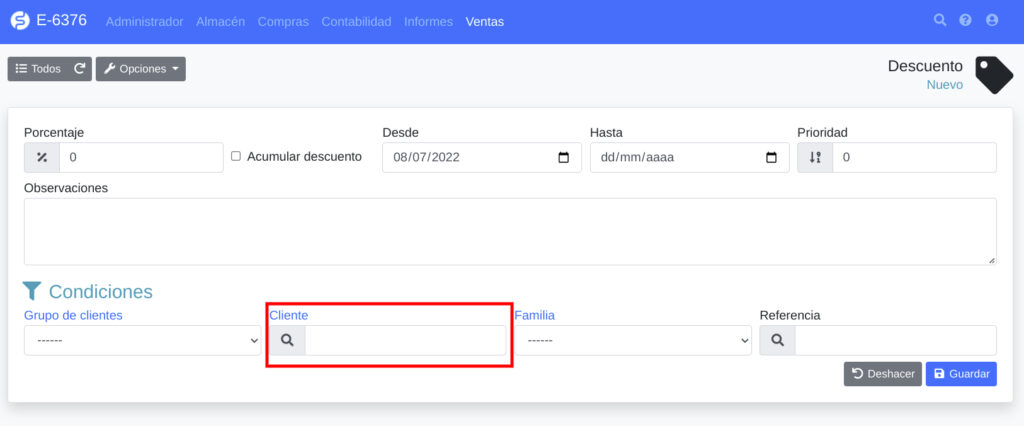The height and width of the screenshot is (426, 1024).
Task: Open the help question mark icon
Action: pos(965,20)
